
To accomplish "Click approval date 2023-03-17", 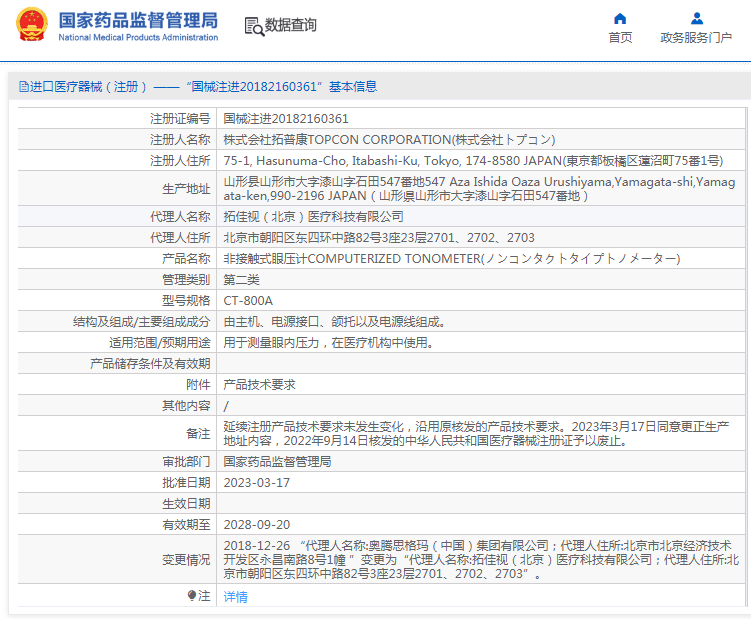I will pos(257,483).
